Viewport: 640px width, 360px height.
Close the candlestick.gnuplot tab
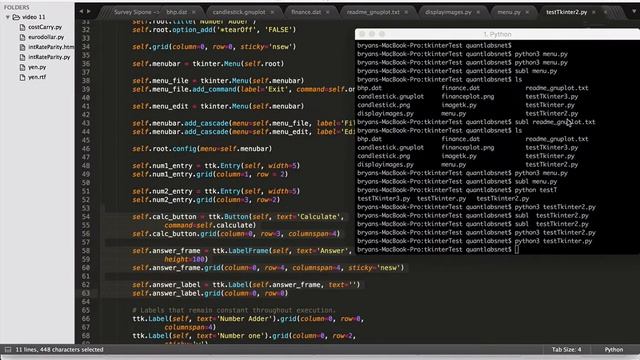272,12
